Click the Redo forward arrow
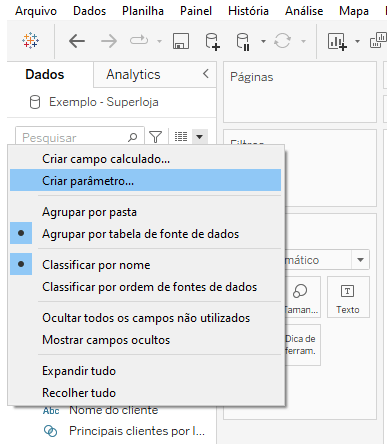 109,41
